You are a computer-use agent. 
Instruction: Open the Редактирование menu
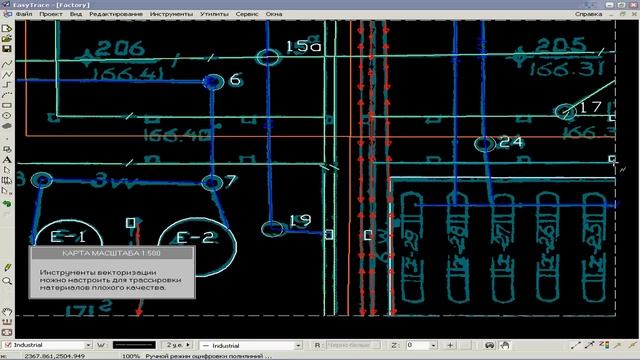click(116, 14)
